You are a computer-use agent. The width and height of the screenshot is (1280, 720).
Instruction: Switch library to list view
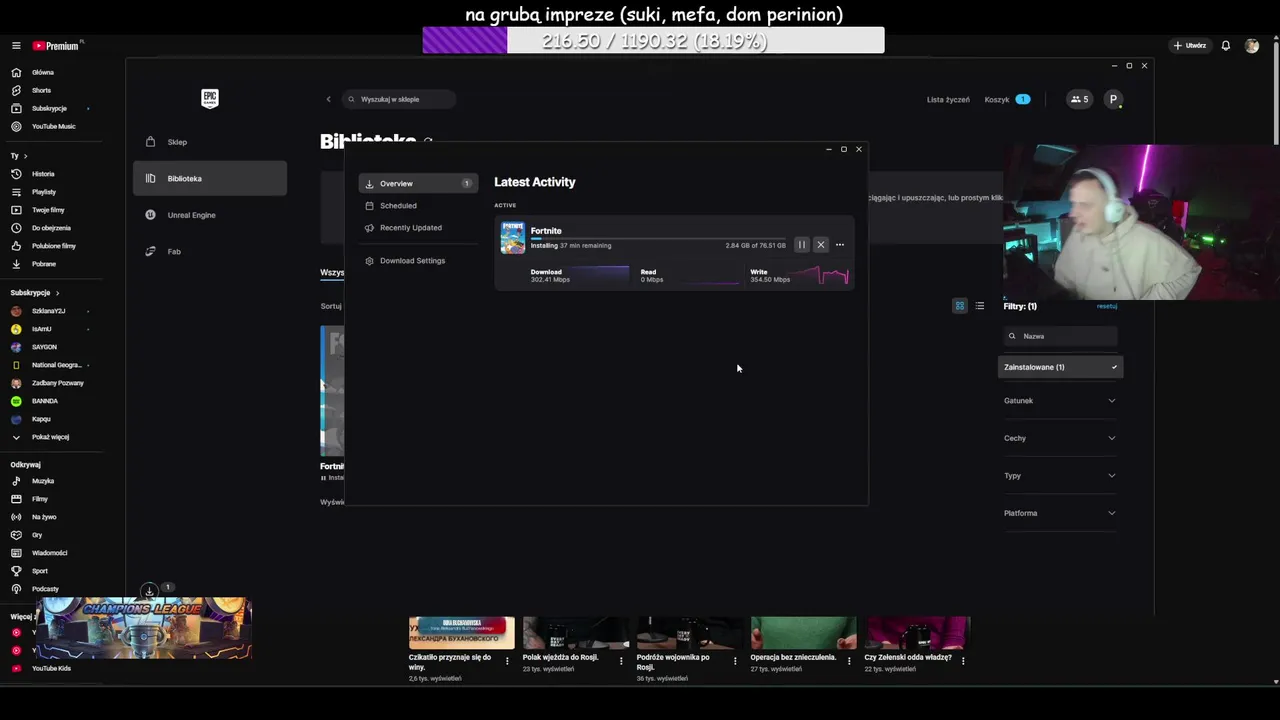click(x=980, y=306)
